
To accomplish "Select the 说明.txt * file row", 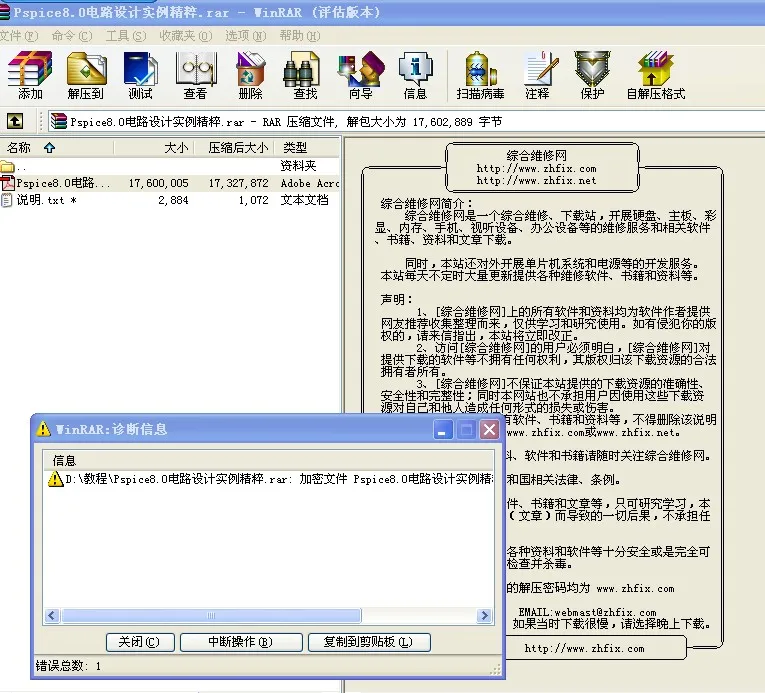I will pos(170,200).
